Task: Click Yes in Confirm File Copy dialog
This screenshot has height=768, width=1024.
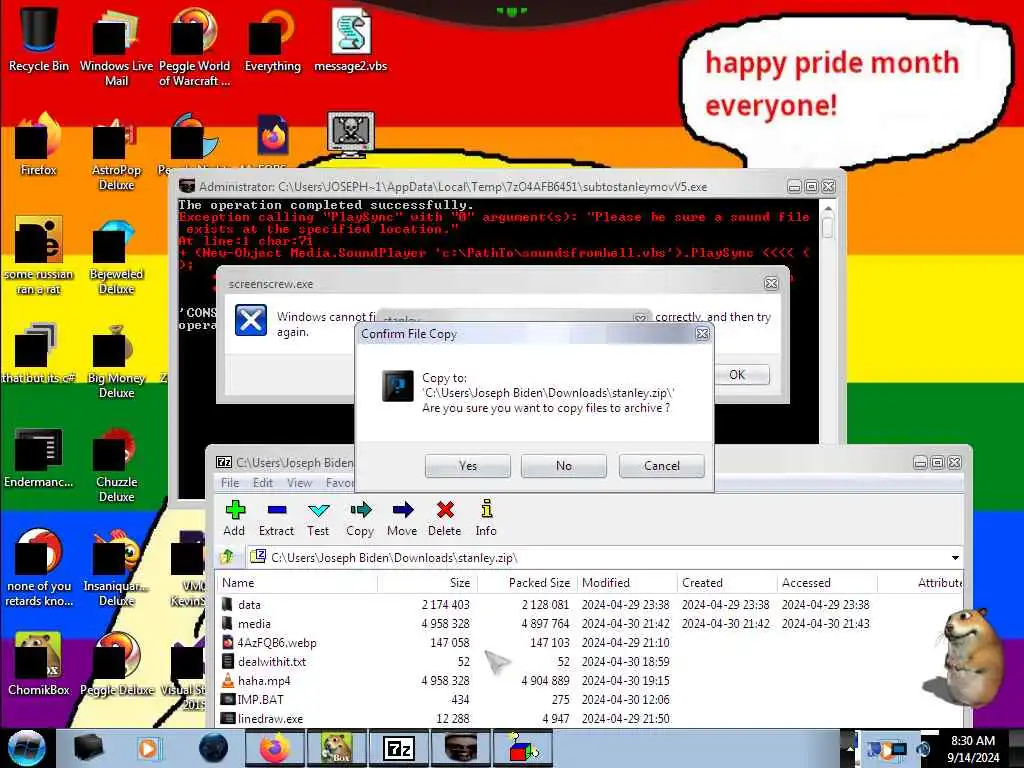Action: pyautogui.click(x=468, y=466)
